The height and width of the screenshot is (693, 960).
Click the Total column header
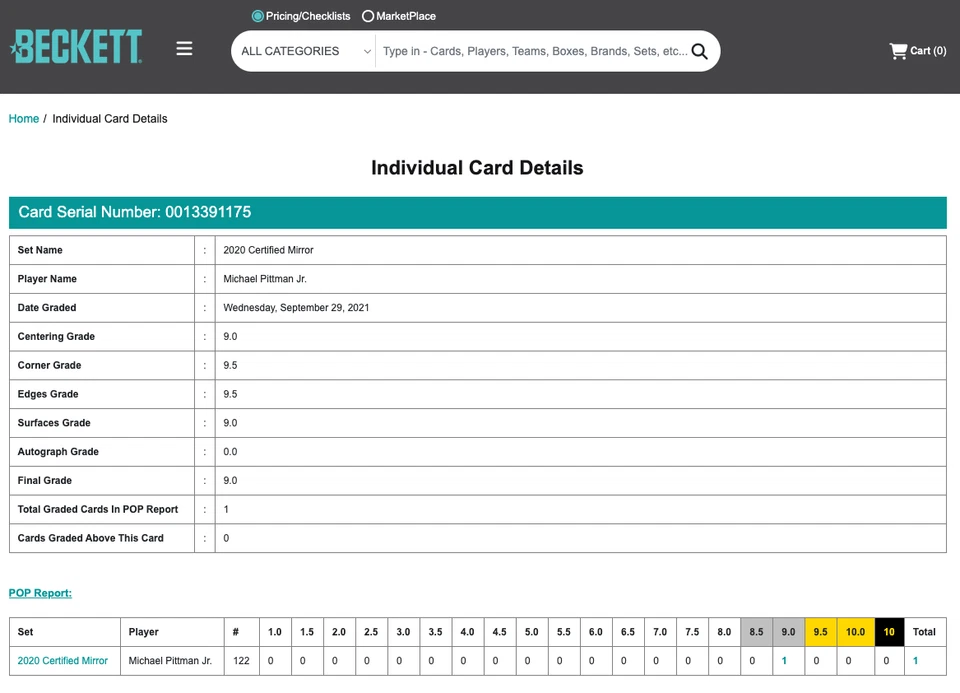tap(924, 632)
